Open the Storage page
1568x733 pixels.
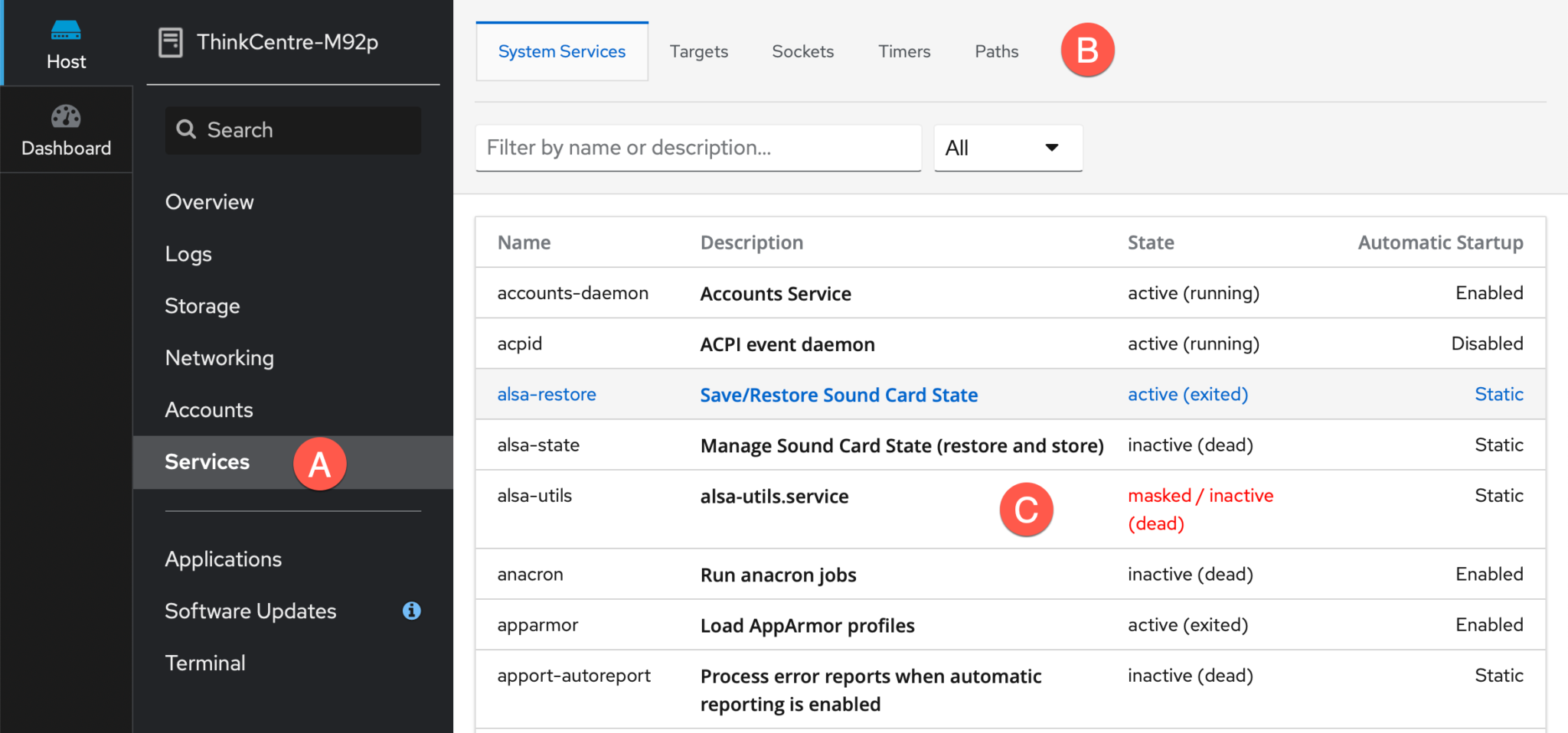[202, 306]
